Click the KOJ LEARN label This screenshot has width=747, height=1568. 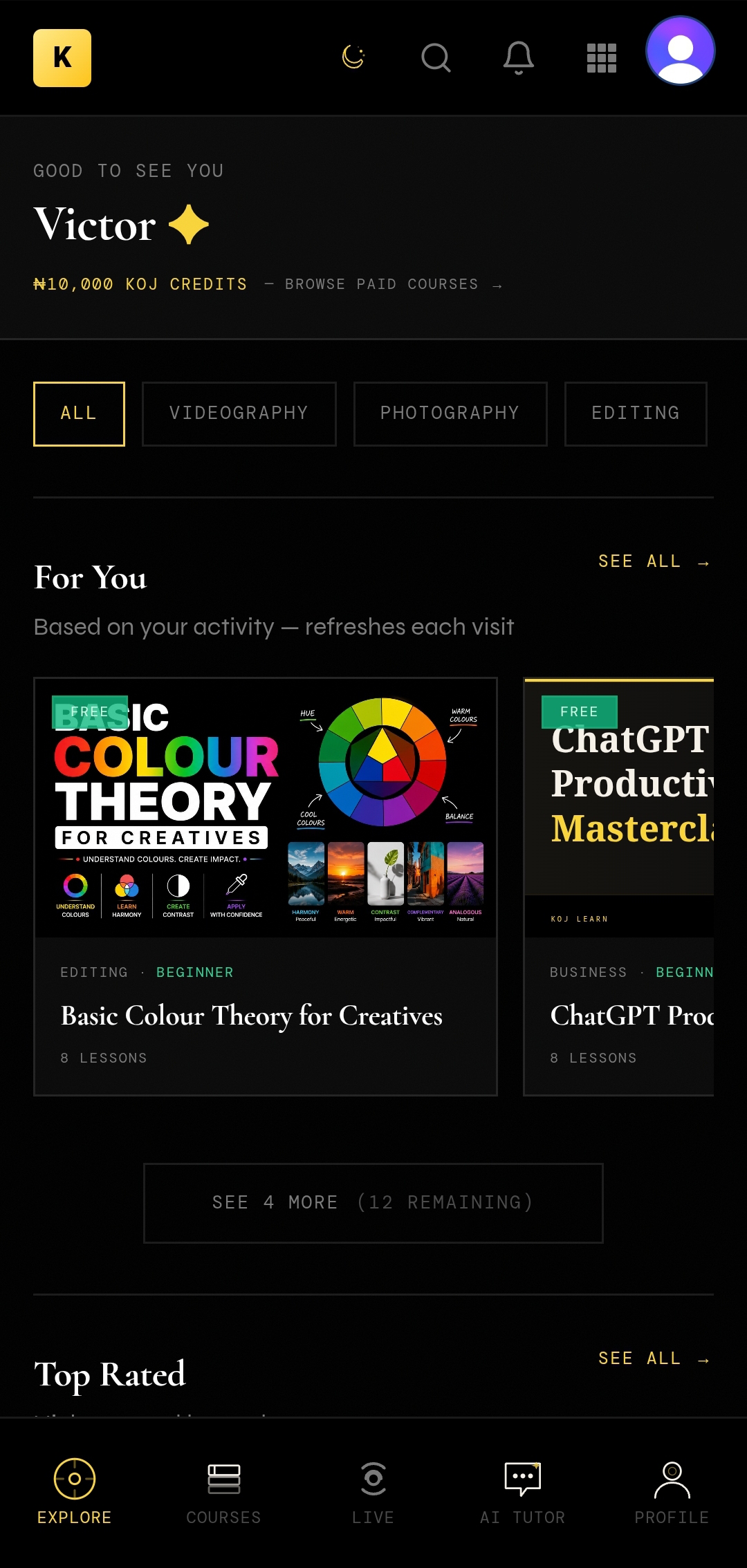click(580, 919)
